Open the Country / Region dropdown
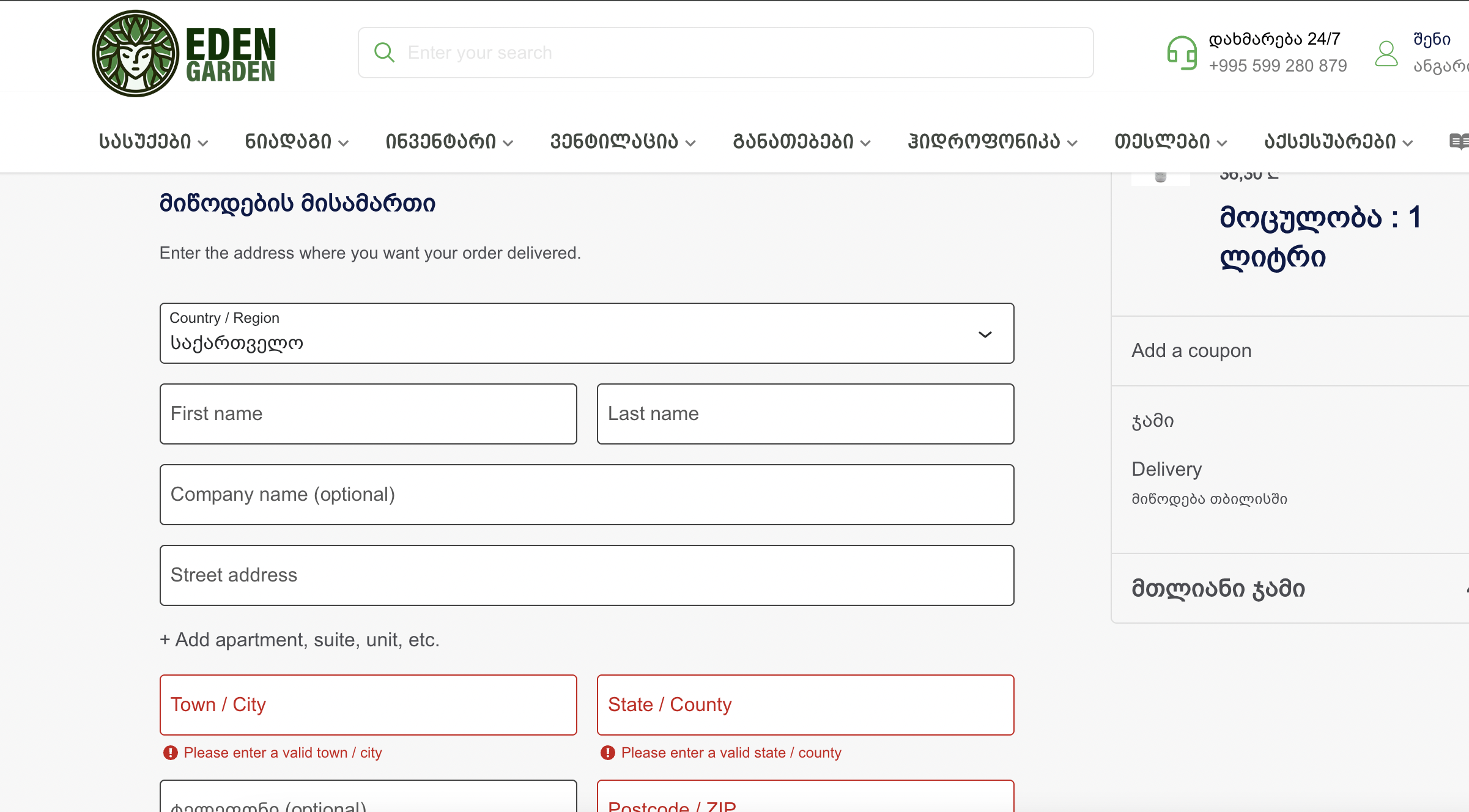 (586, 333)
